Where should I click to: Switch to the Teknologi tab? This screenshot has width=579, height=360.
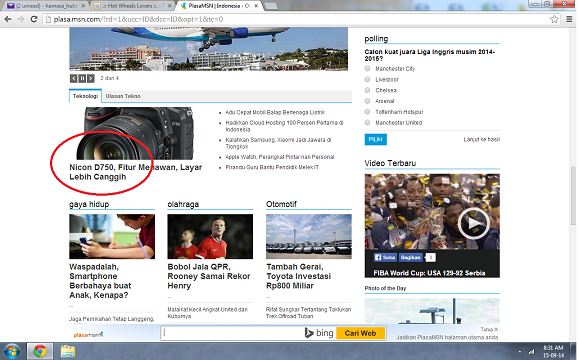click(x=85, y=96)
